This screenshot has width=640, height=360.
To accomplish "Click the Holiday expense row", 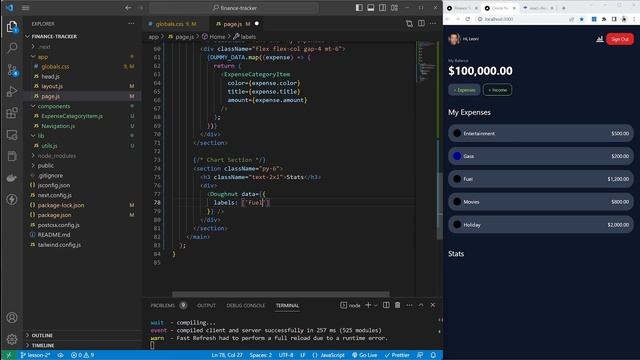I will pos(541,225).
